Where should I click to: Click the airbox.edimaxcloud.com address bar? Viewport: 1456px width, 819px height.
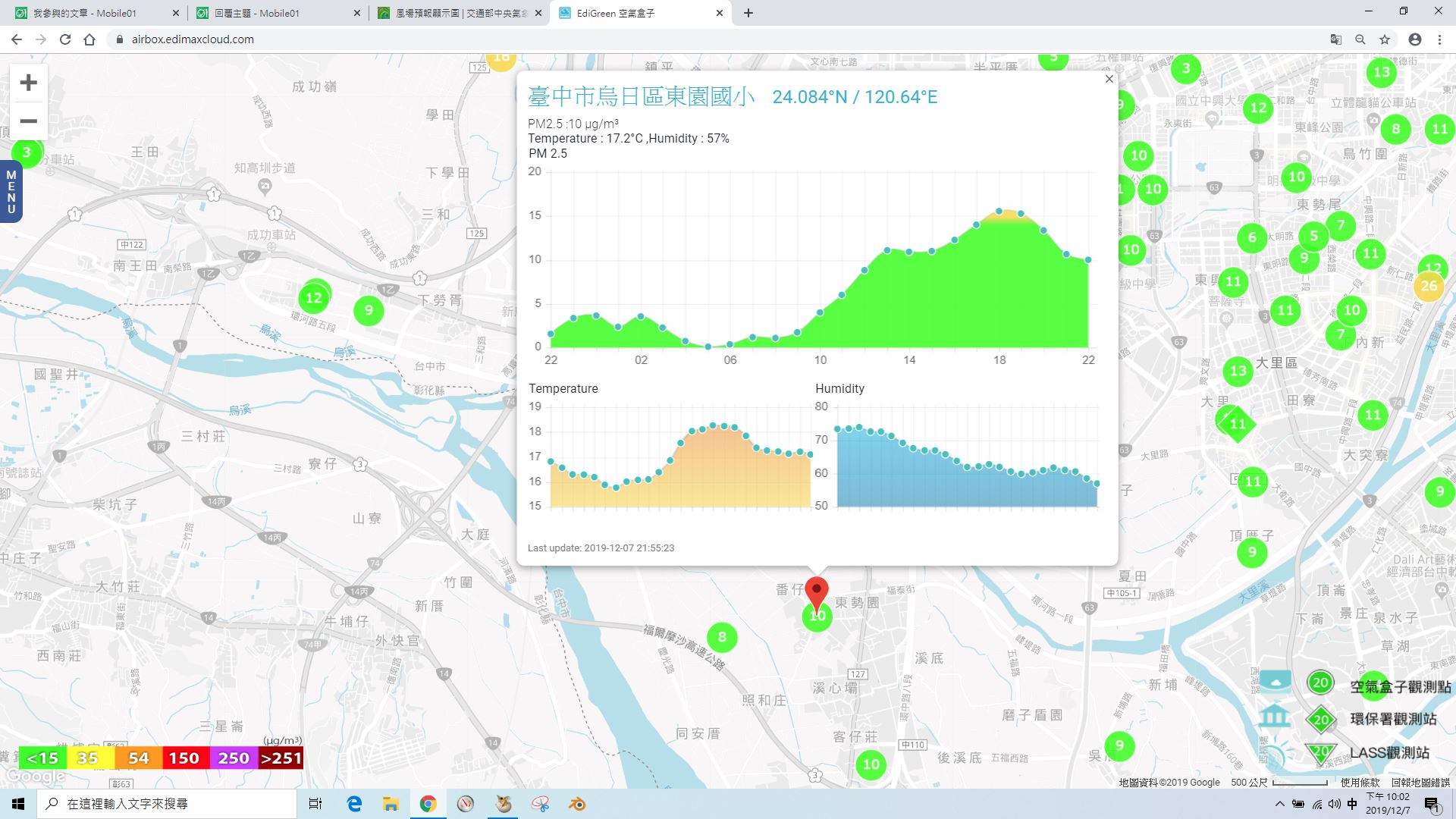[x=713, y=39]
